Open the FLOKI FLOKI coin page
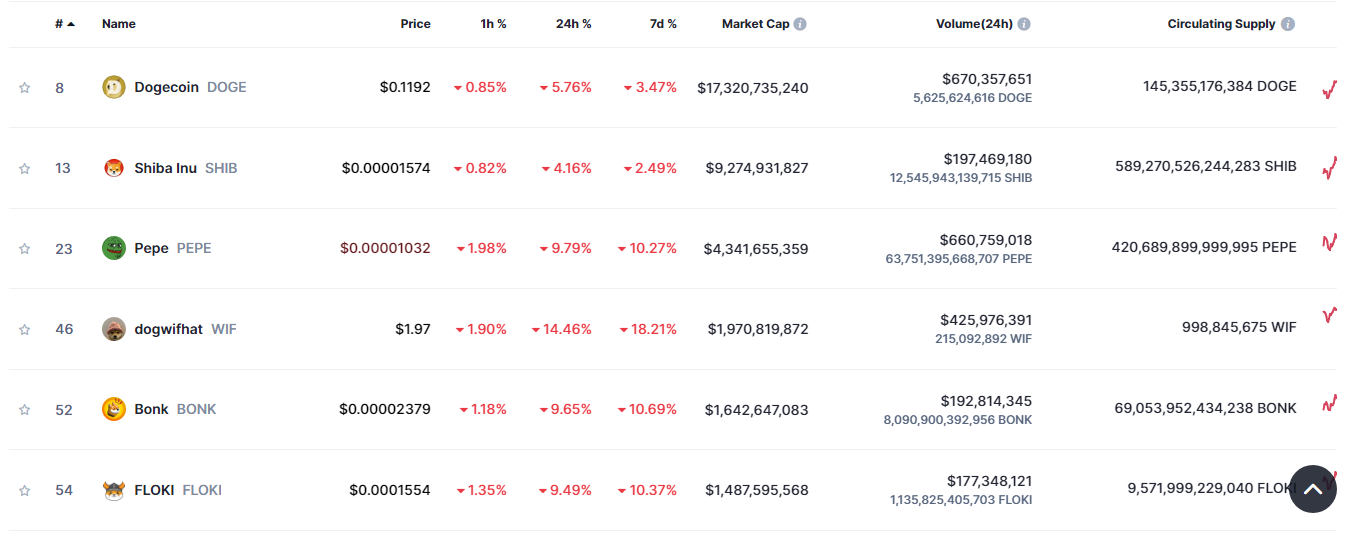1345x533 pixels. [178, 490]
